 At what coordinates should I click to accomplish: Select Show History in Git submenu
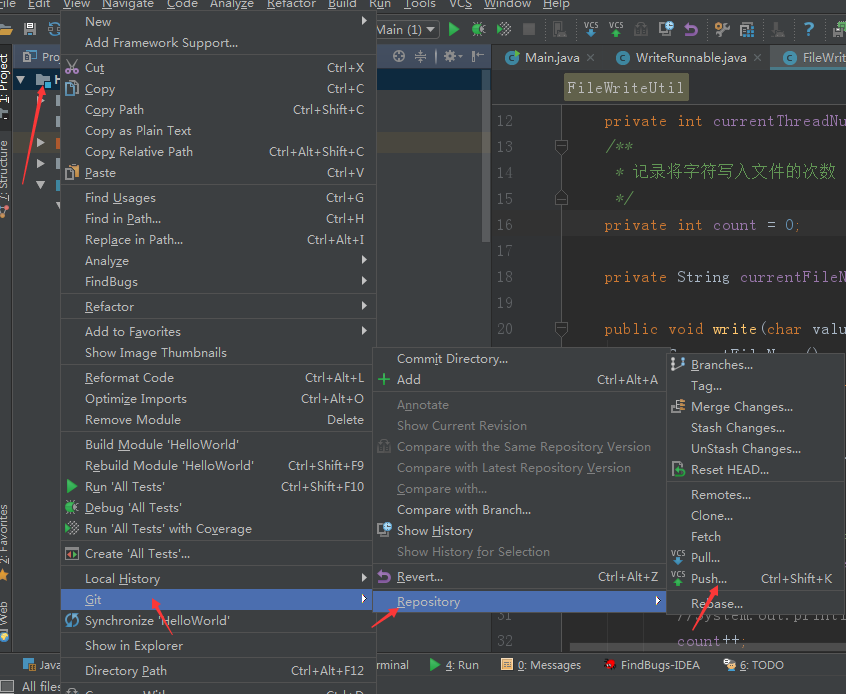[x=520, y=530]
